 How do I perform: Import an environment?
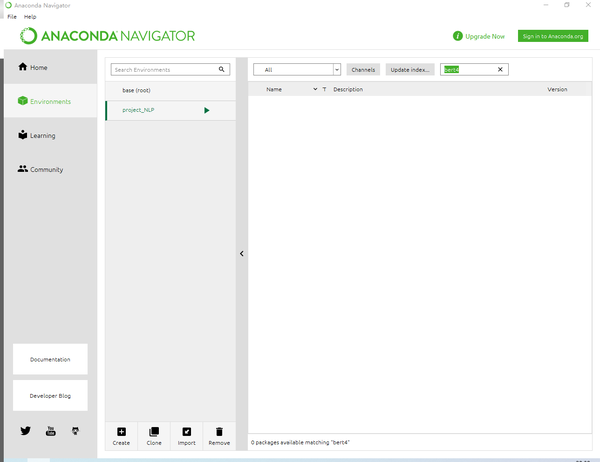(187, 436)
